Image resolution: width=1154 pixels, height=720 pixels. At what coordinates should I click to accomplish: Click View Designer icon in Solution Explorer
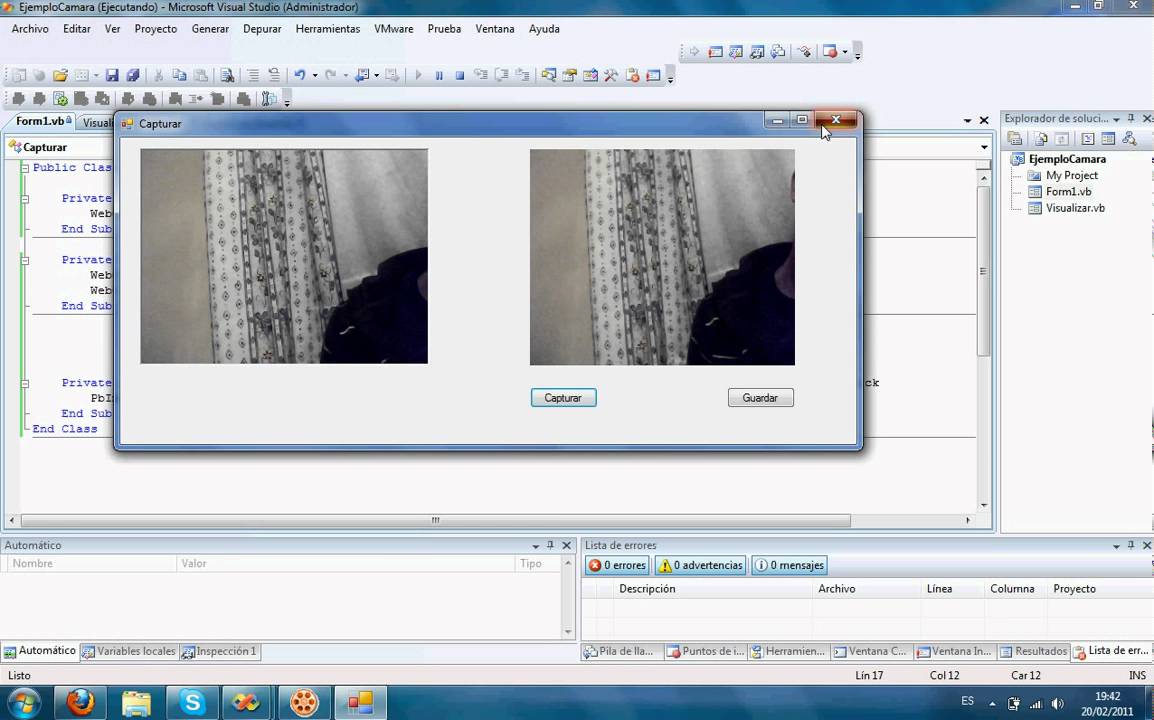point(1108,138)
